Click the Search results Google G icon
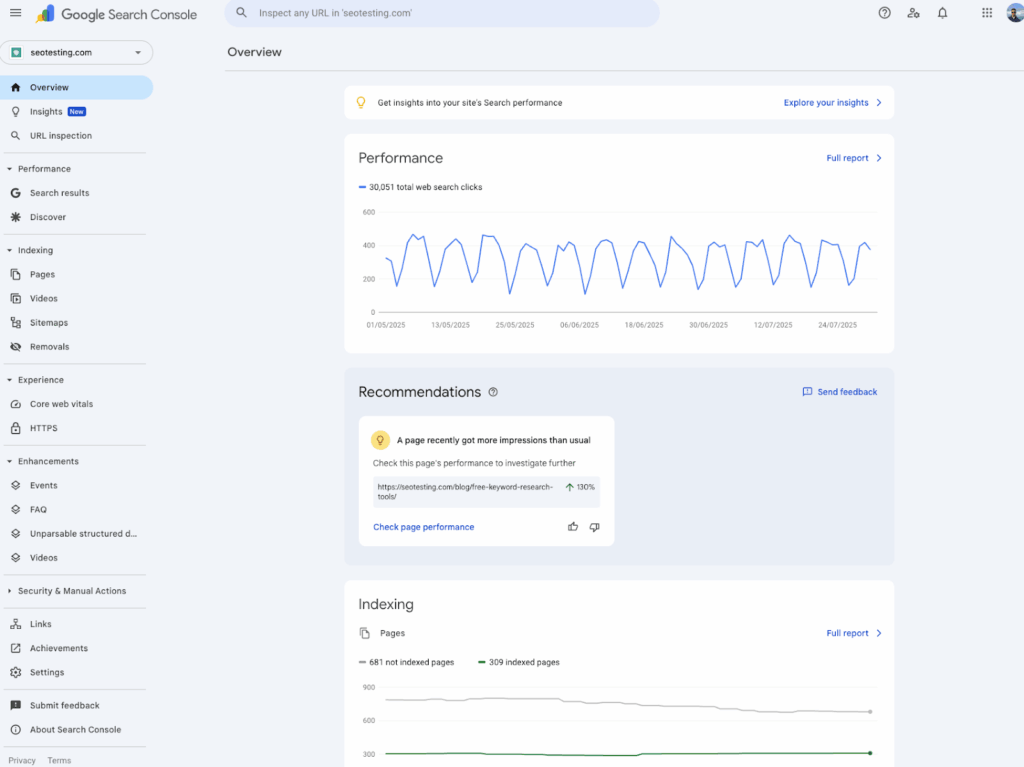Viewport: 1024px width, 767px height. (x=16, y=193)
